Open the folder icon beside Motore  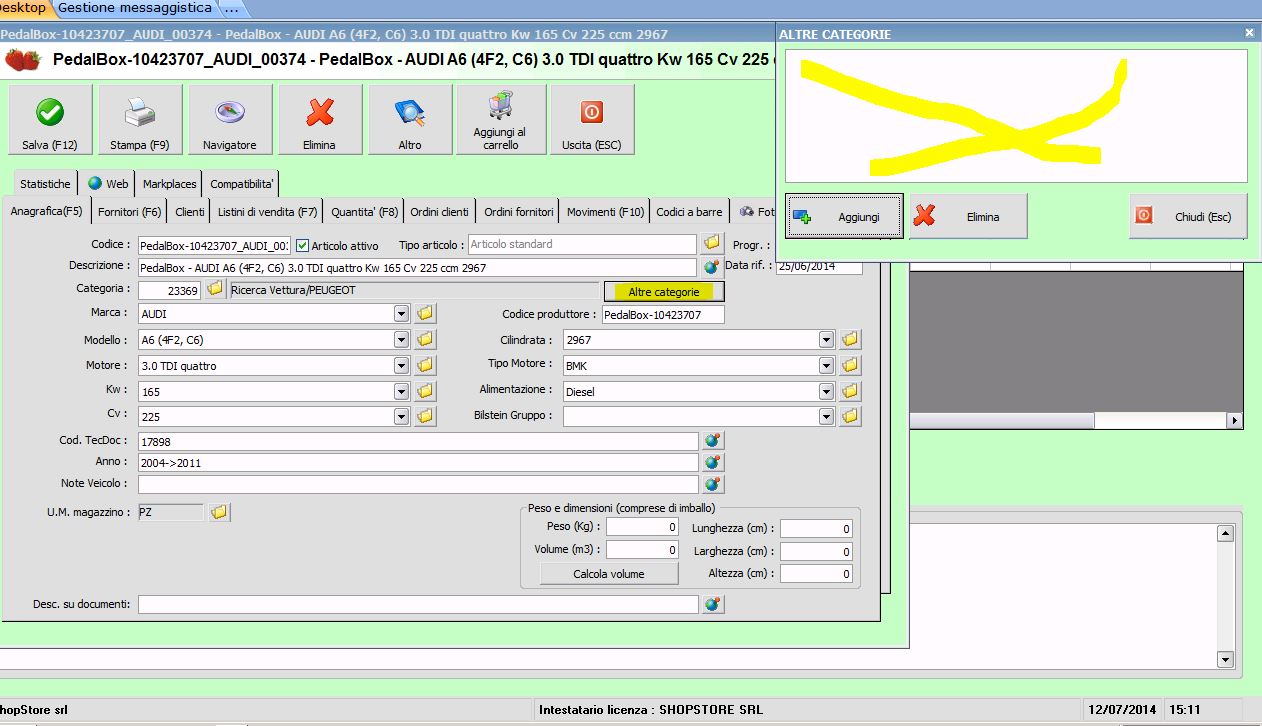pyautogui.click(x=425, y=365)
